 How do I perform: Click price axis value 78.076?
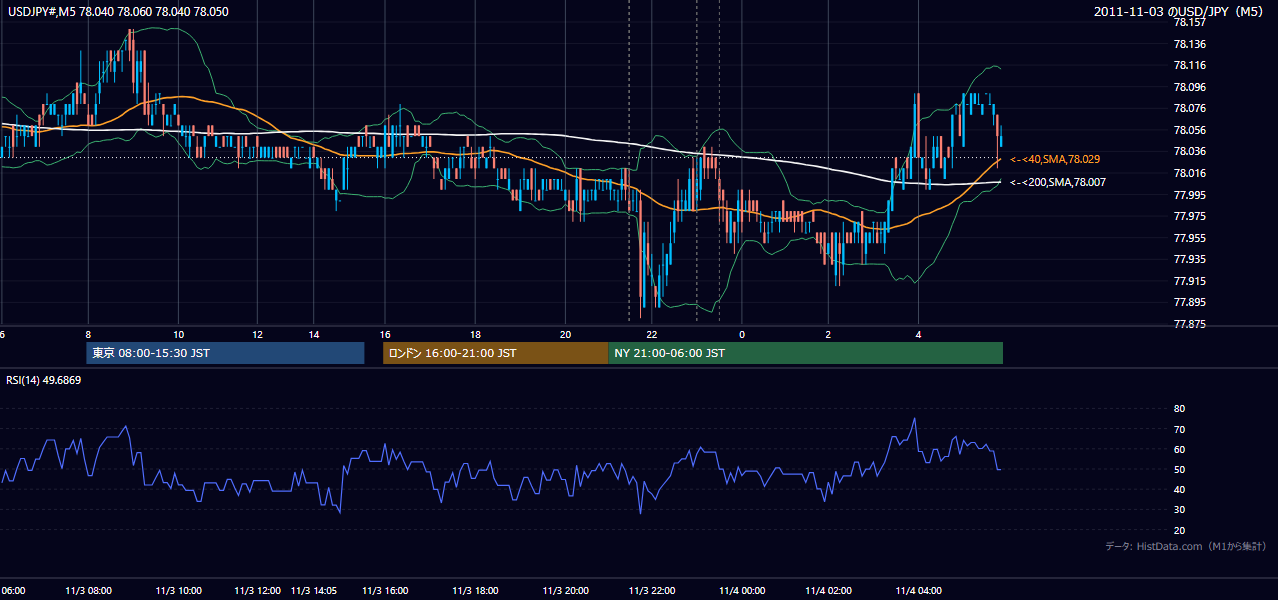click(1189, 108)
